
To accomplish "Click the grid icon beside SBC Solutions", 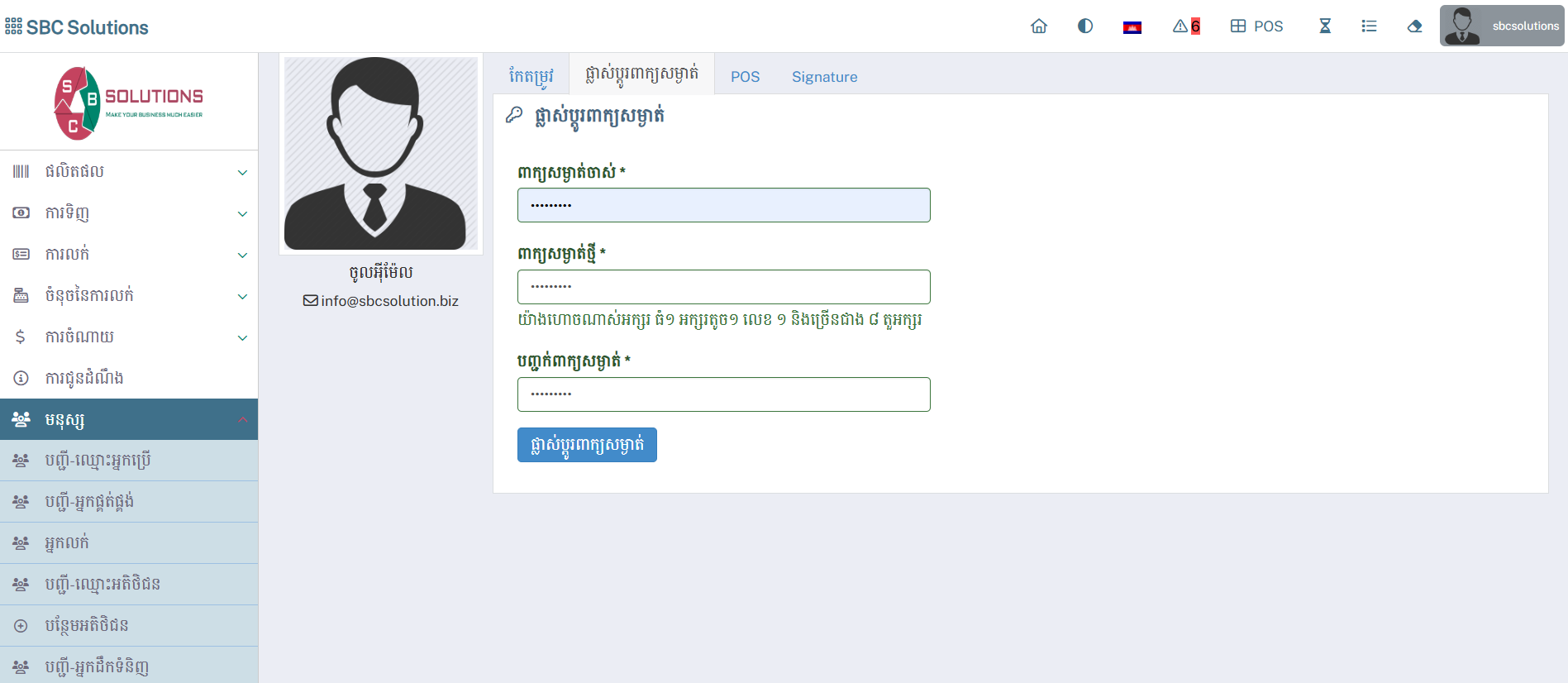I will coord(13,27).
